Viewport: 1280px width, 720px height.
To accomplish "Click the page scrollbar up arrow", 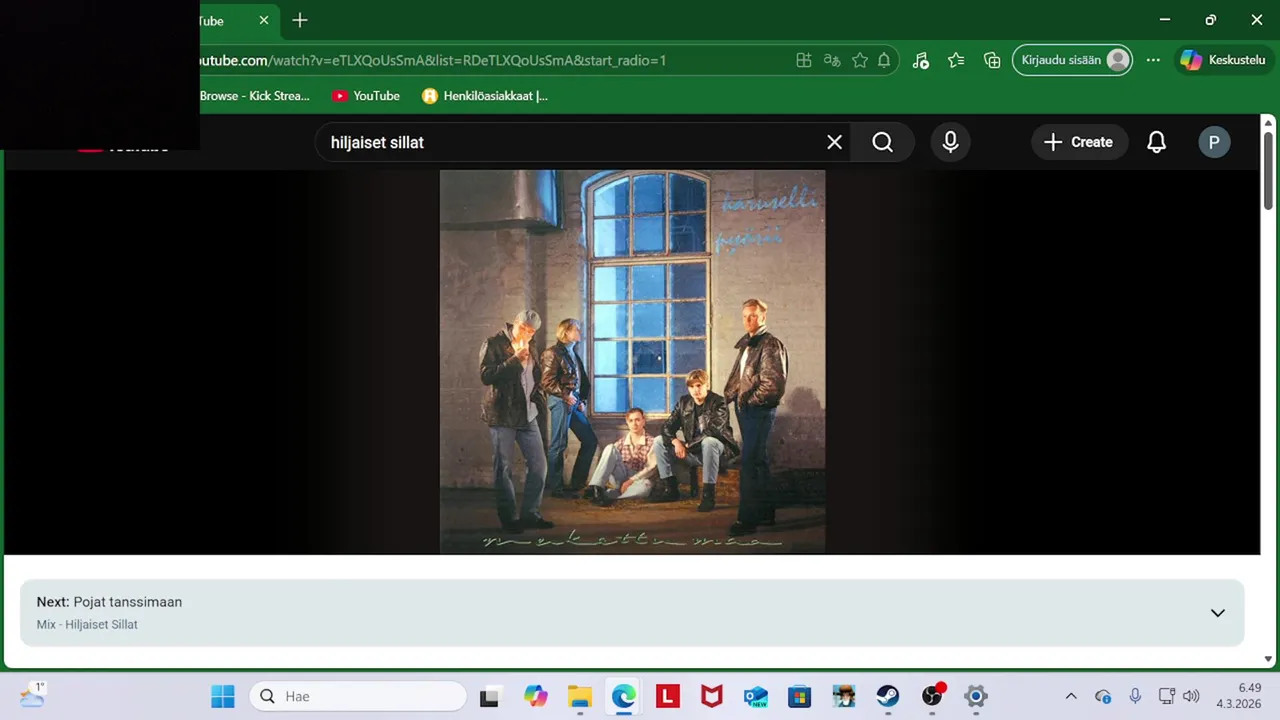I will tap(1268, 122).
